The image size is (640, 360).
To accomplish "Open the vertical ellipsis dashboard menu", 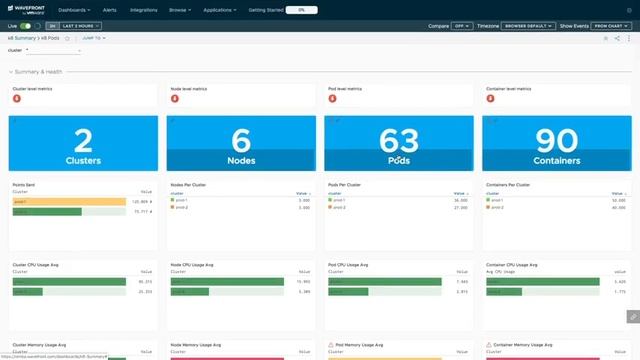I will [x=629, y=38].
